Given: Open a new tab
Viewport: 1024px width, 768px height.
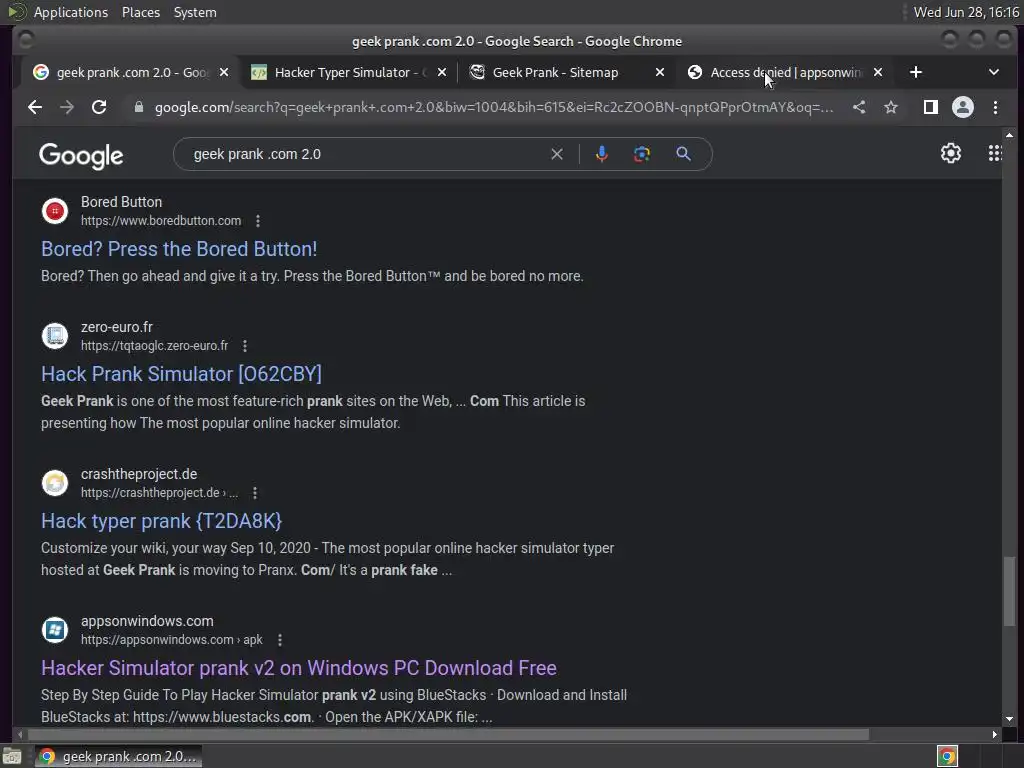Looking at the screenshot, I should click(916, 72).
